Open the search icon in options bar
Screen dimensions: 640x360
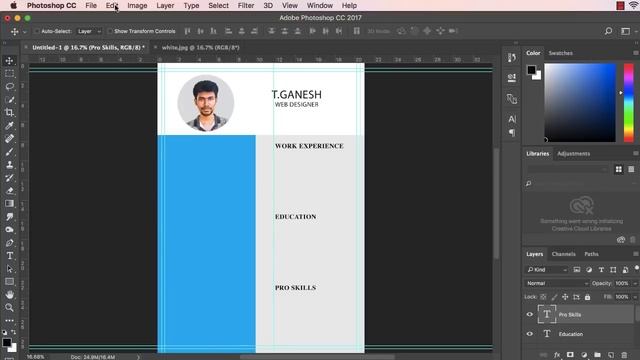click(x=608, y=31)
